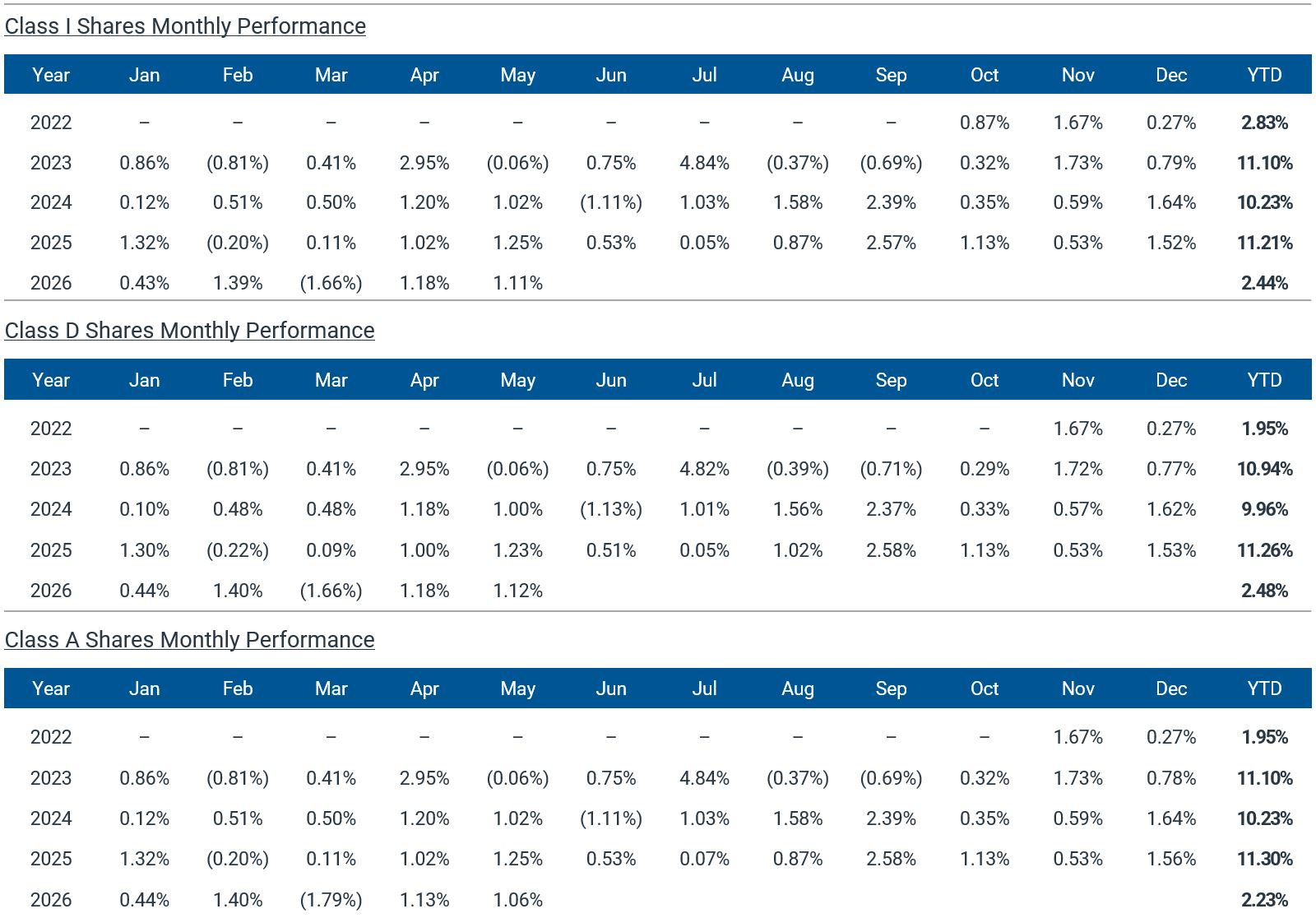Screen dimensions: 1316x918
Task: Click Class A 2026 March value (1.79%)
Action: tap(331, 900)
